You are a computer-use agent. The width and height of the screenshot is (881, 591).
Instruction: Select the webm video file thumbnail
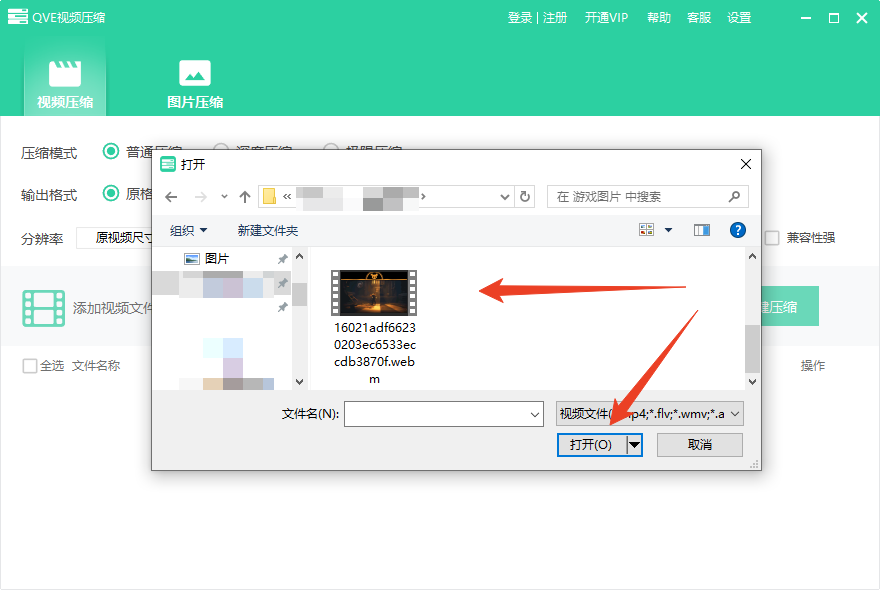(x=375, y=293)
